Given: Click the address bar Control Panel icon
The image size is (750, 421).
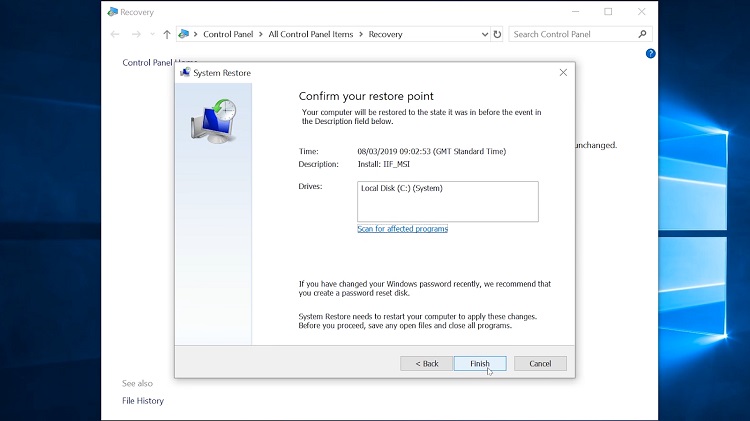Looking at the screenshot, I should tap(184, 34).
